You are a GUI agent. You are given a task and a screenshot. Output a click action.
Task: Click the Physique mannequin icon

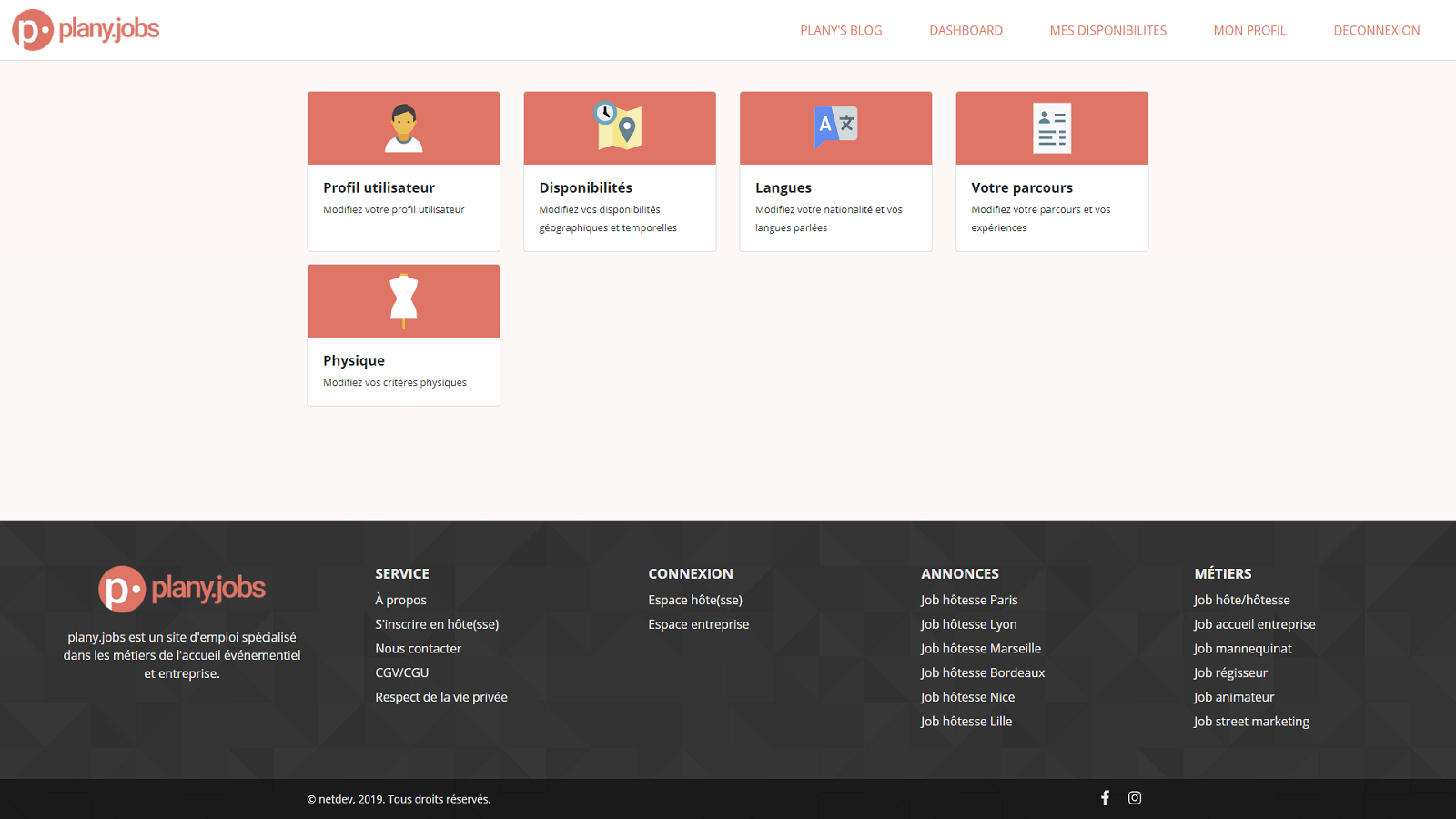(403, 300)
